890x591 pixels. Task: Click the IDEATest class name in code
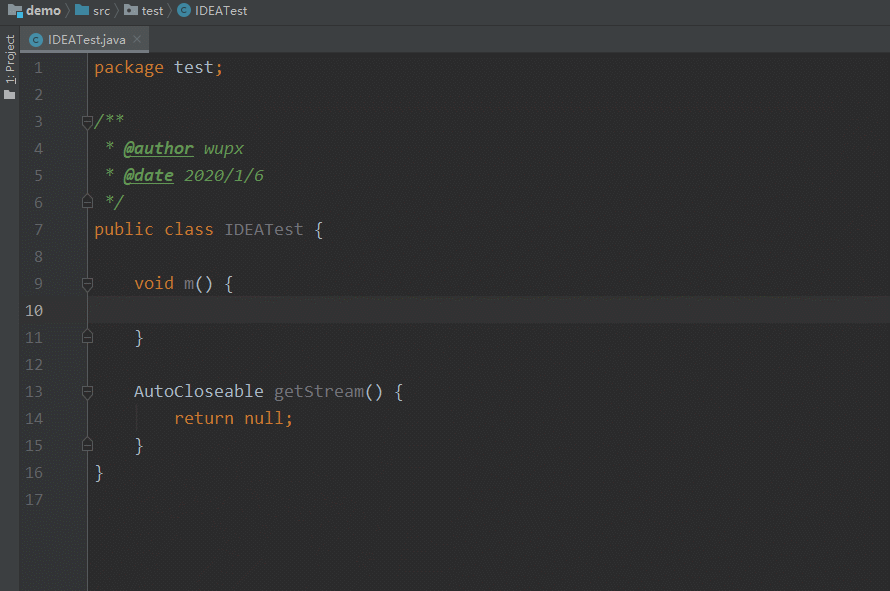click(264, 230)
